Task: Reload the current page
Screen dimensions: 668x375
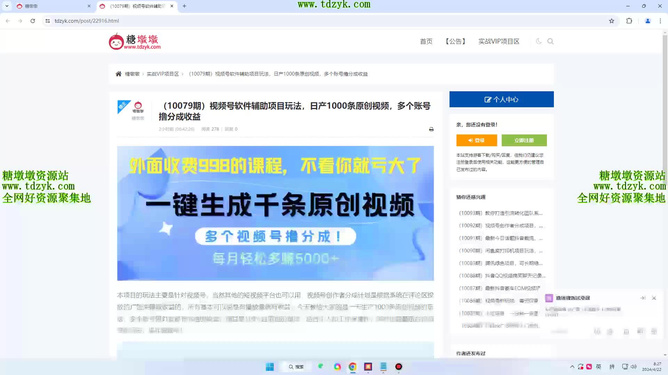Action: click(32, 21)
